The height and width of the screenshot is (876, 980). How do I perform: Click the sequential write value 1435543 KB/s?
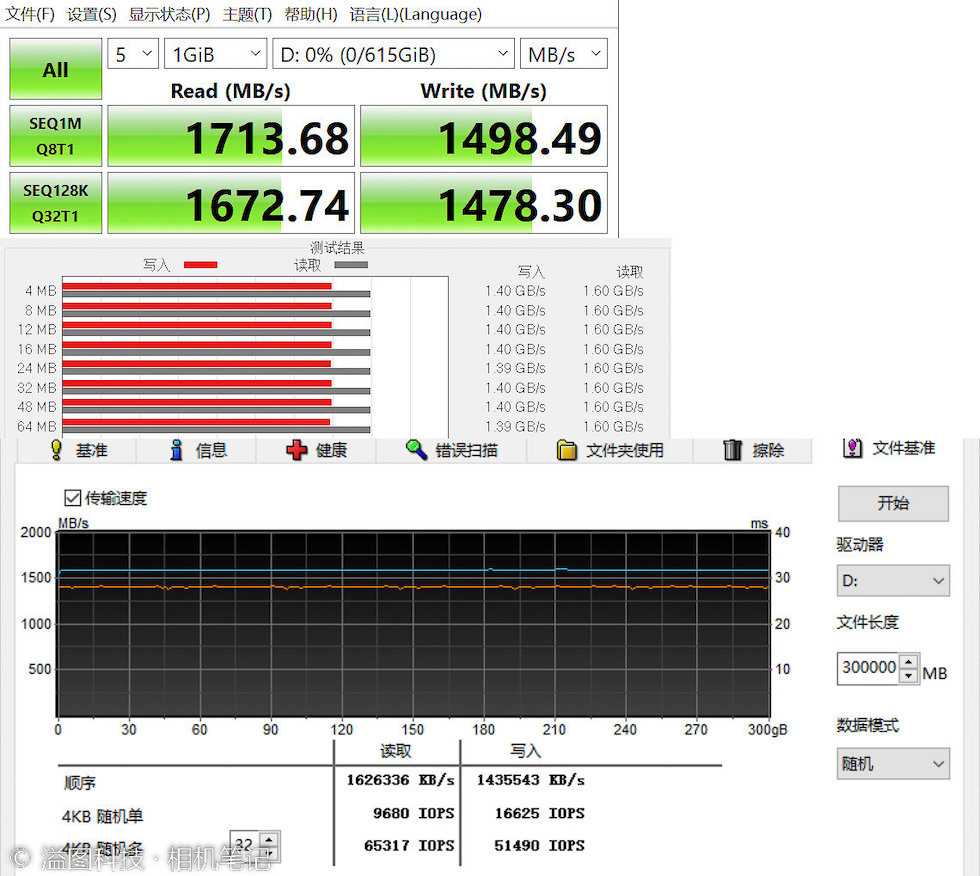(x=531, y=780)
